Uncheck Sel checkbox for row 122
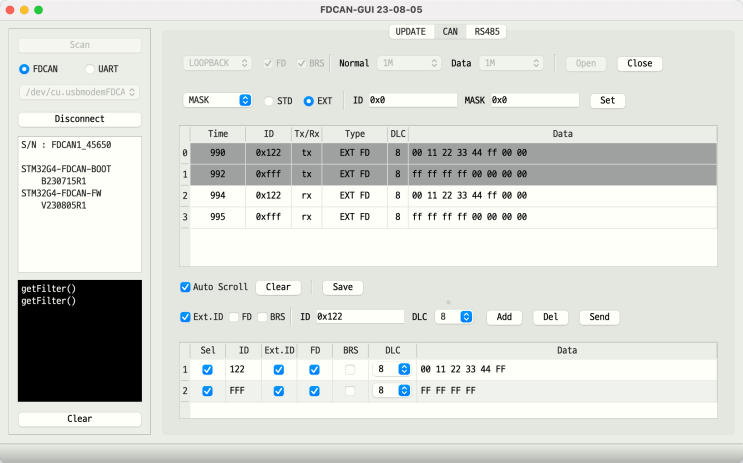 coord(208,370)
